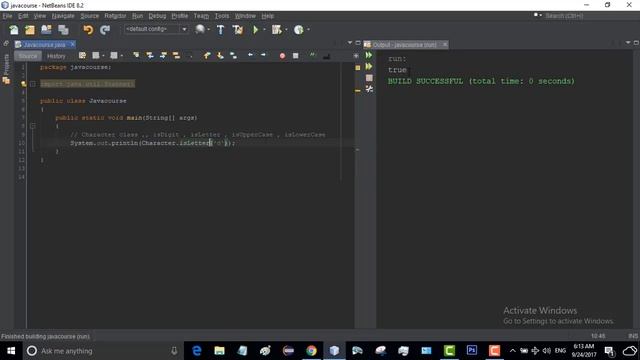
Task: Expand the globe icon dropdown arrow
Action: (x=209, y=30)
